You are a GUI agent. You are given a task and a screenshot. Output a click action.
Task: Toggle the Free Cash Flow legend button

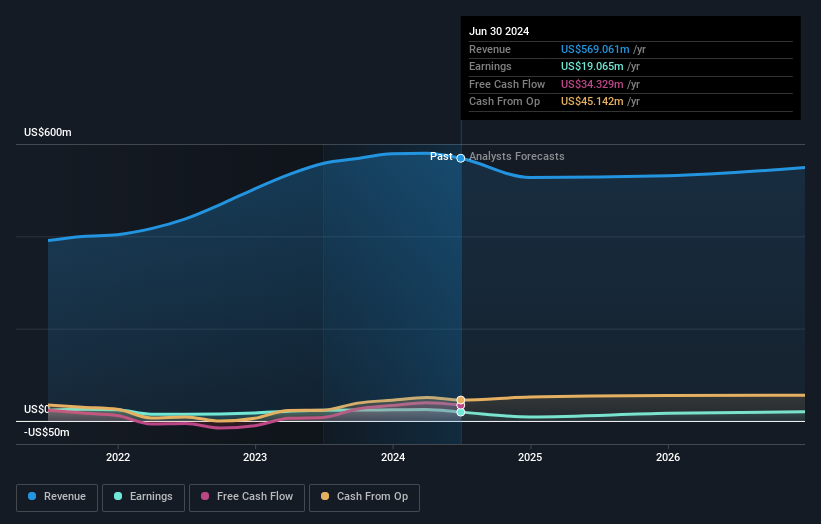247,497
